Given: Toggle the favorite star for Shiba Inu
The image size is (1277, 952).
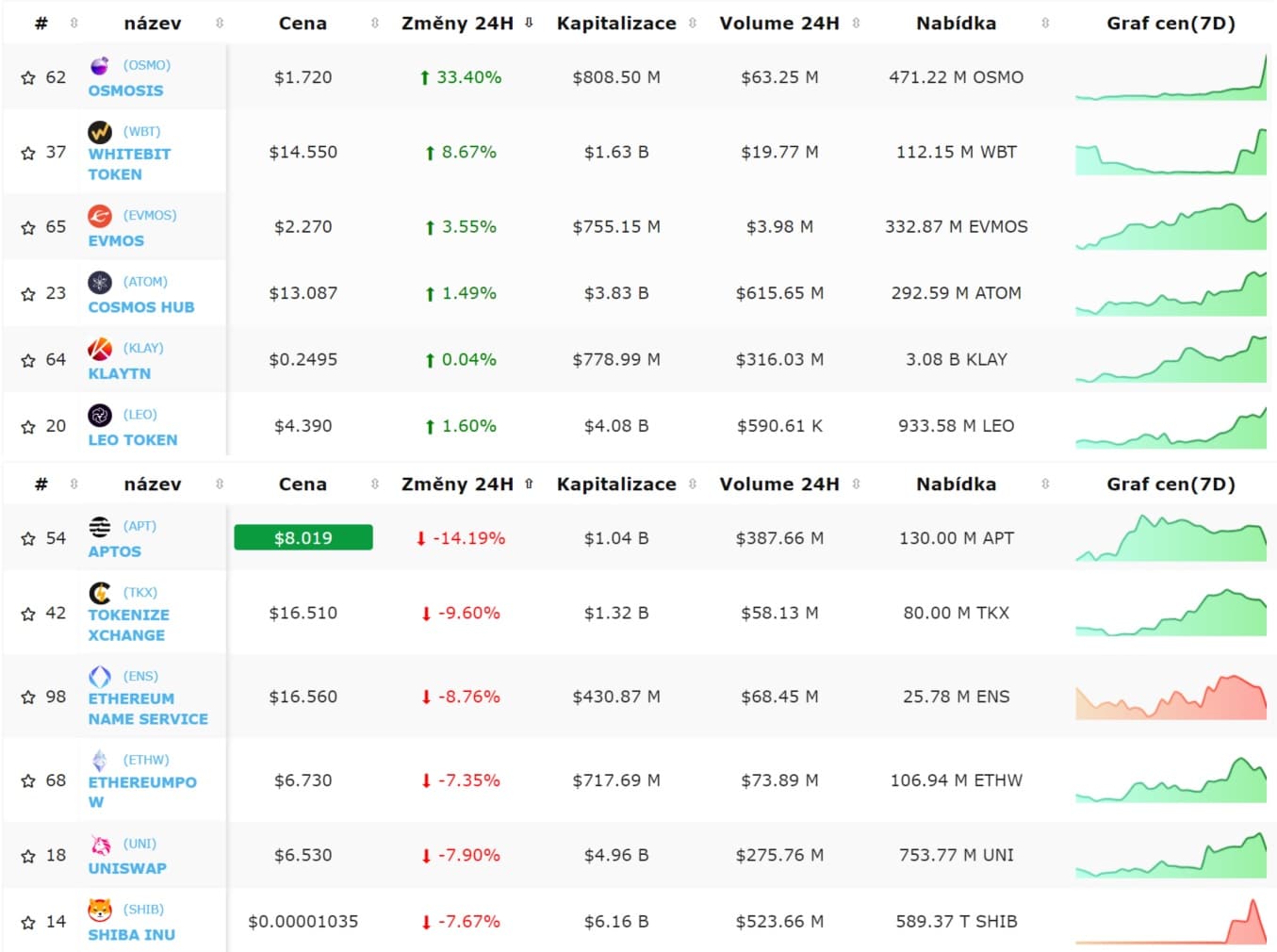Looking at the screenshot, I should (28, 922).
